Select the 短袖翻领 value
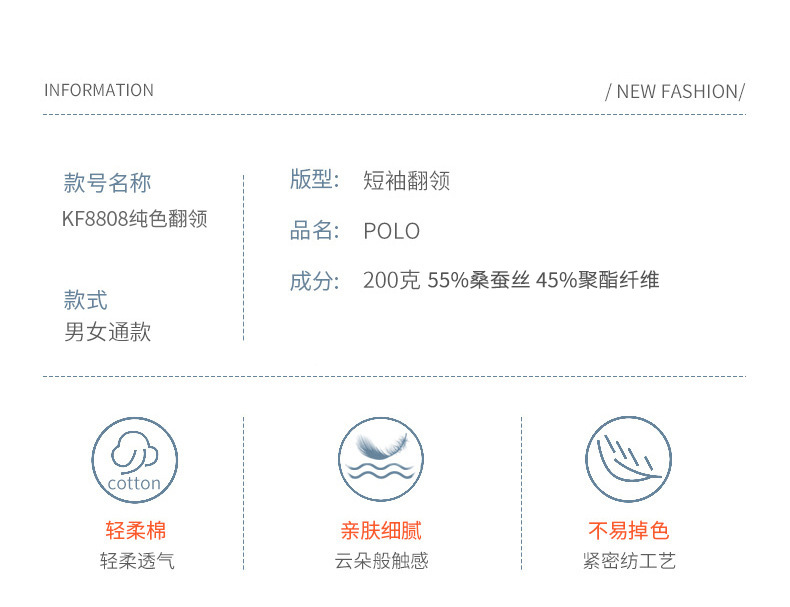Screen dimensions: 790x607 click(406, 180)
